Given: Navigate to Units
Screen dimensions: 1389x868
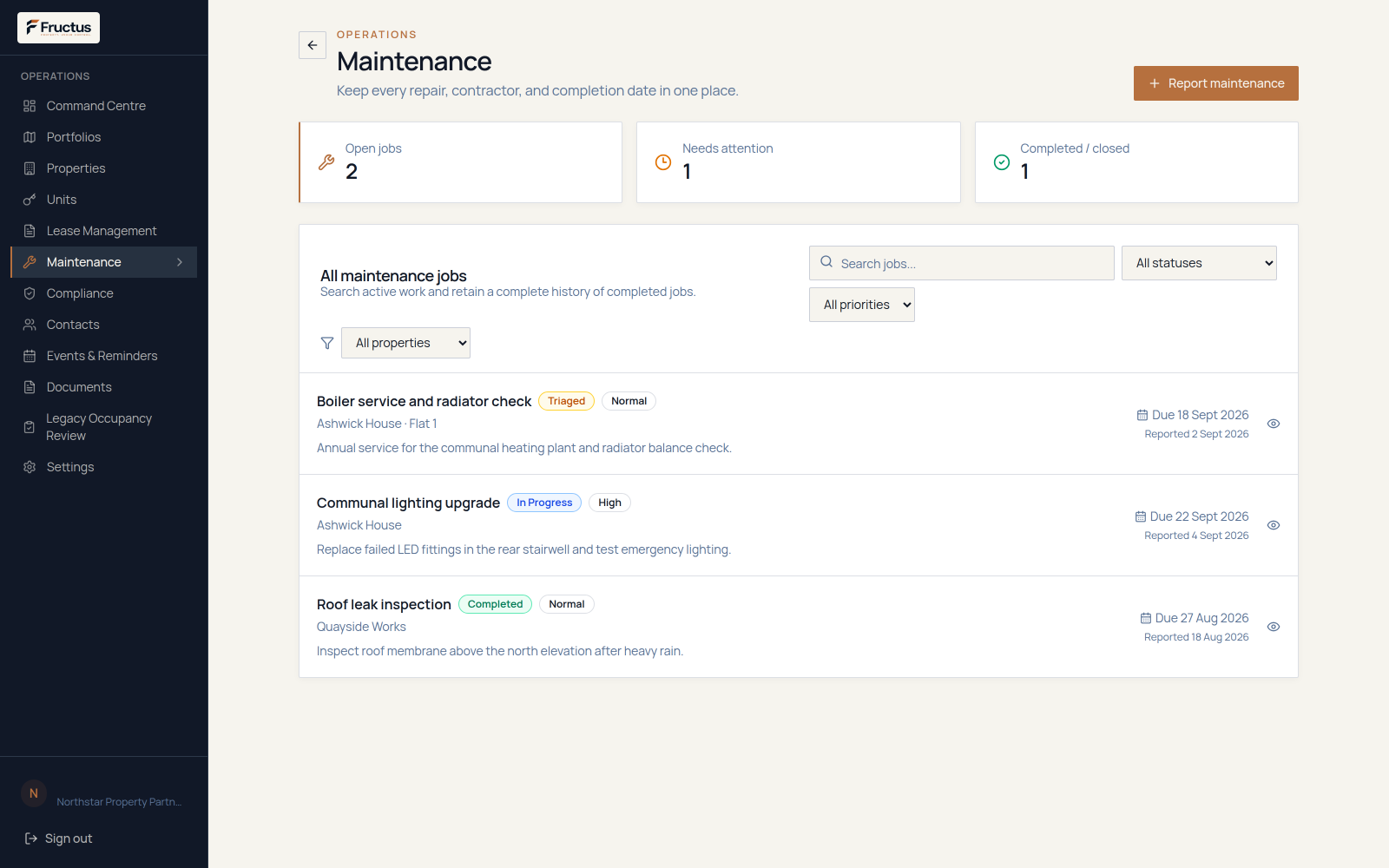Looking at the screenshot, I should tap(103, 200).
